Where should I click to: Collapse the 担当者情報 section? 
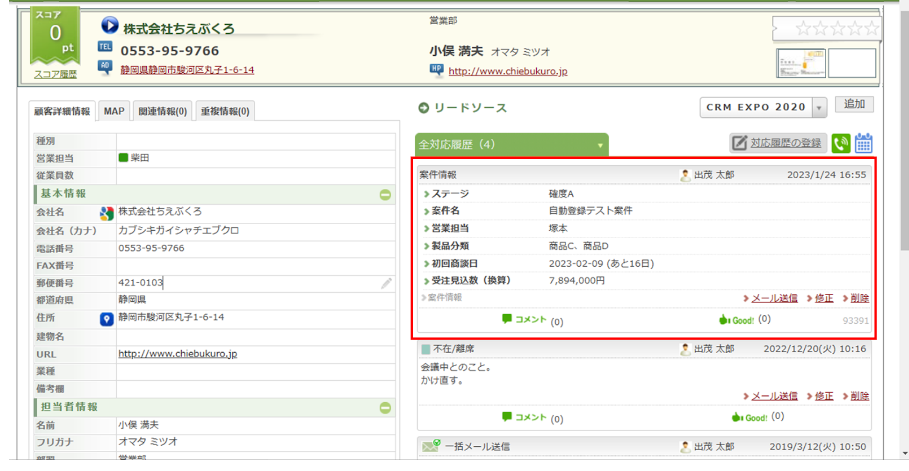tap(385, 407)
